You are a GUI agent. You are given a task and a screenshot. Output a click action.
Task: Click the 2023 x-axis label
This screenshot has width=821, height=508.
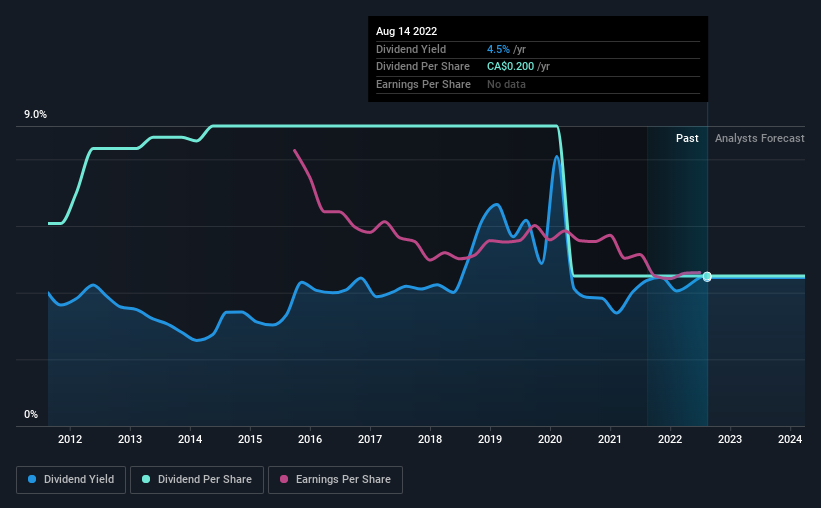pyautogui.click(x=729, y=439)
